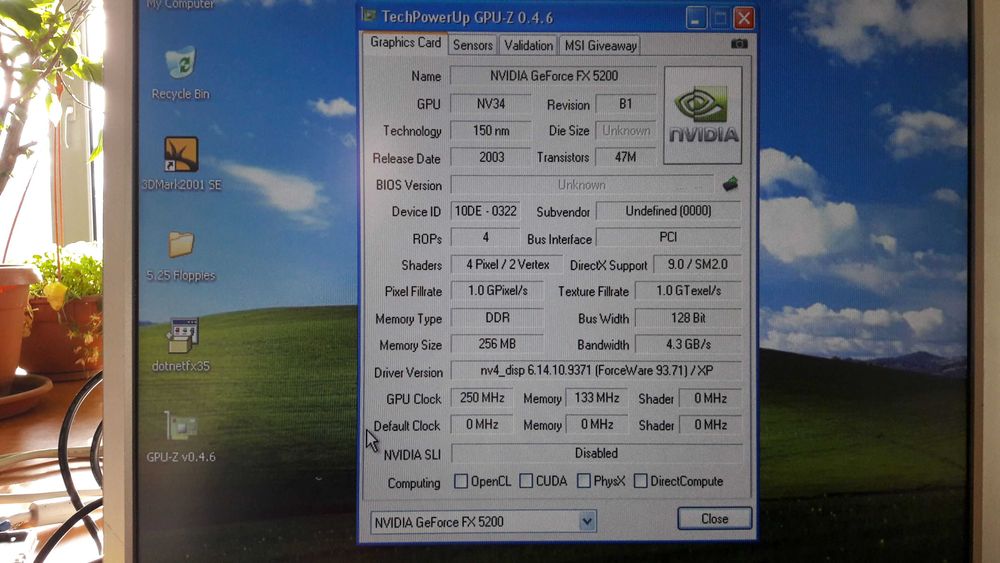Click the NVIDIA logo in GPU-Z

click(703, 115)
